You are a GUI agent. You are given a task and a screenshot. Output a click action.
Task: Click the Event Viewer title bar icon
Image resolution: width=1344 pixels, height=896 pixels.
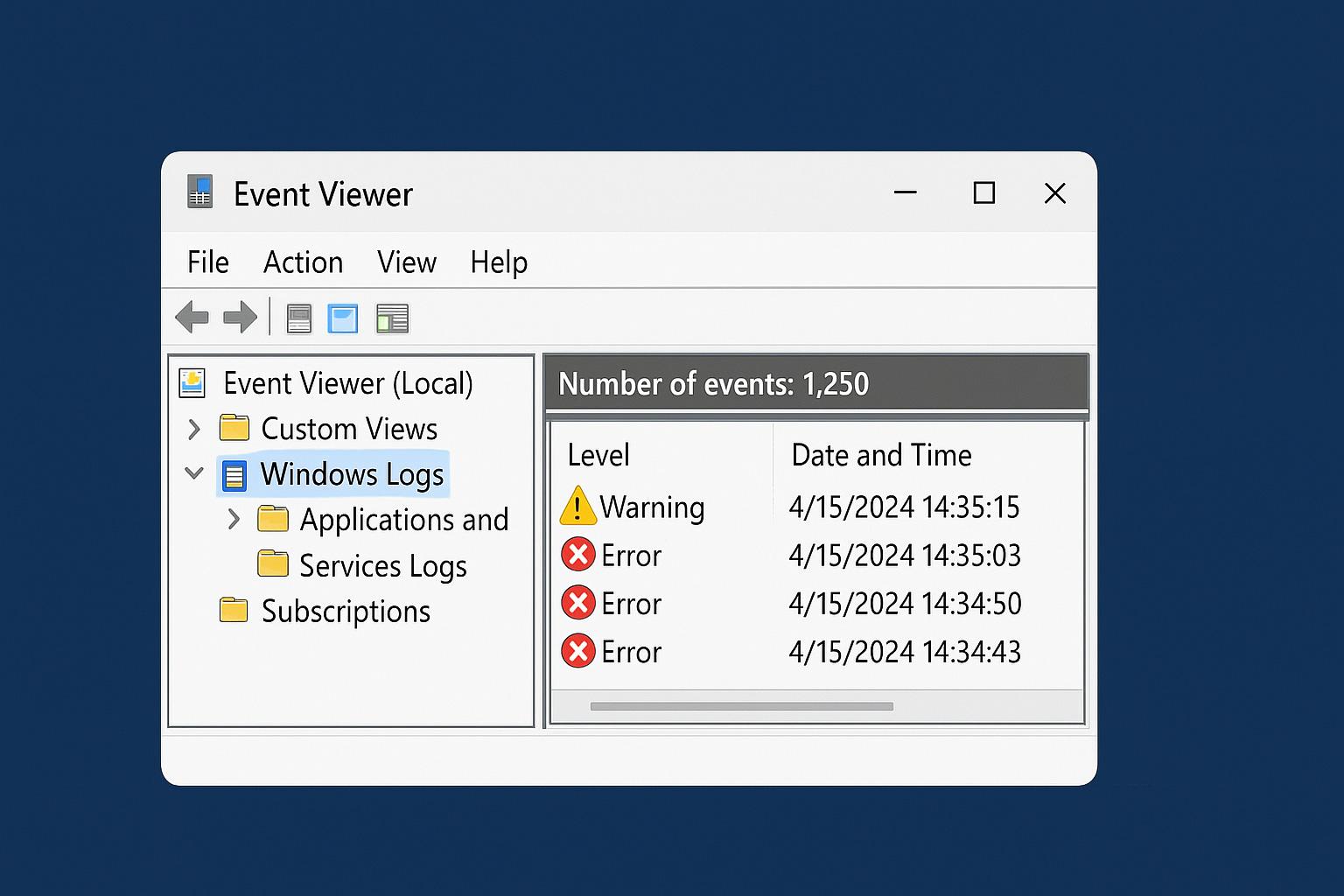tap(199, 192)
